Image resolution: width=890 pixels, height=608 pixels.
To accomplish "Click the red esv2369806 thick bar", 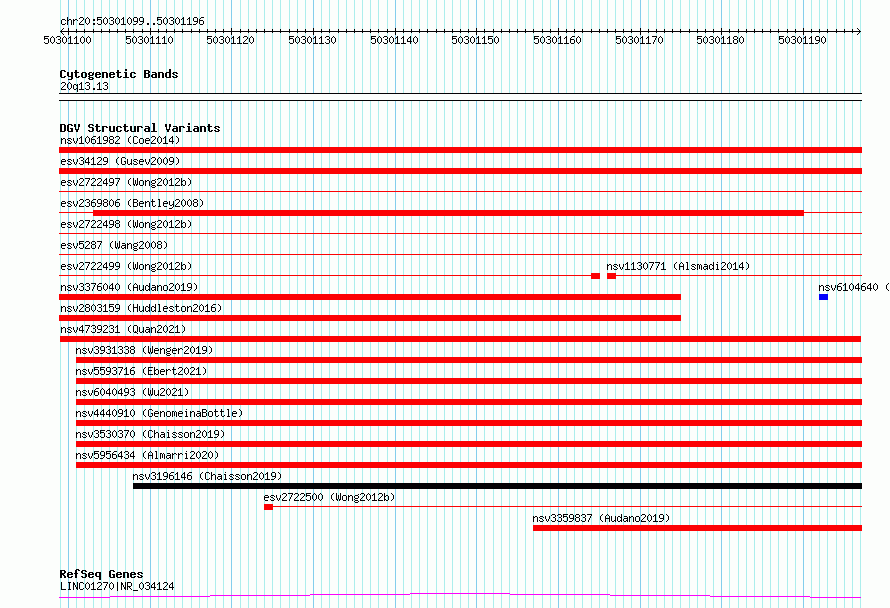I will (x=448, y=213).
